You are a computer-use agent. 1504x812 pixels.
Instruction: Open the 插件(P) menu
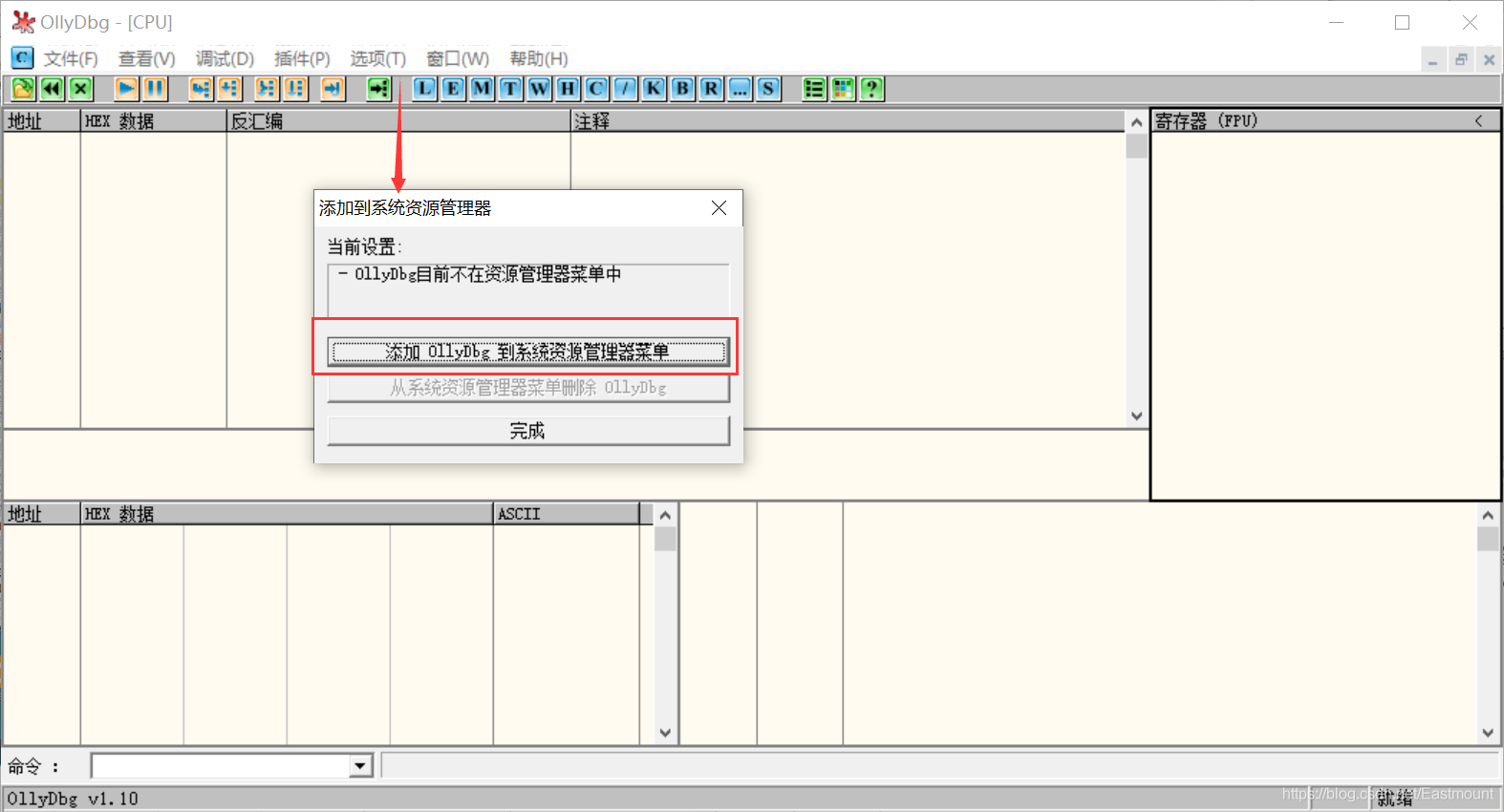tap(302, 59)
